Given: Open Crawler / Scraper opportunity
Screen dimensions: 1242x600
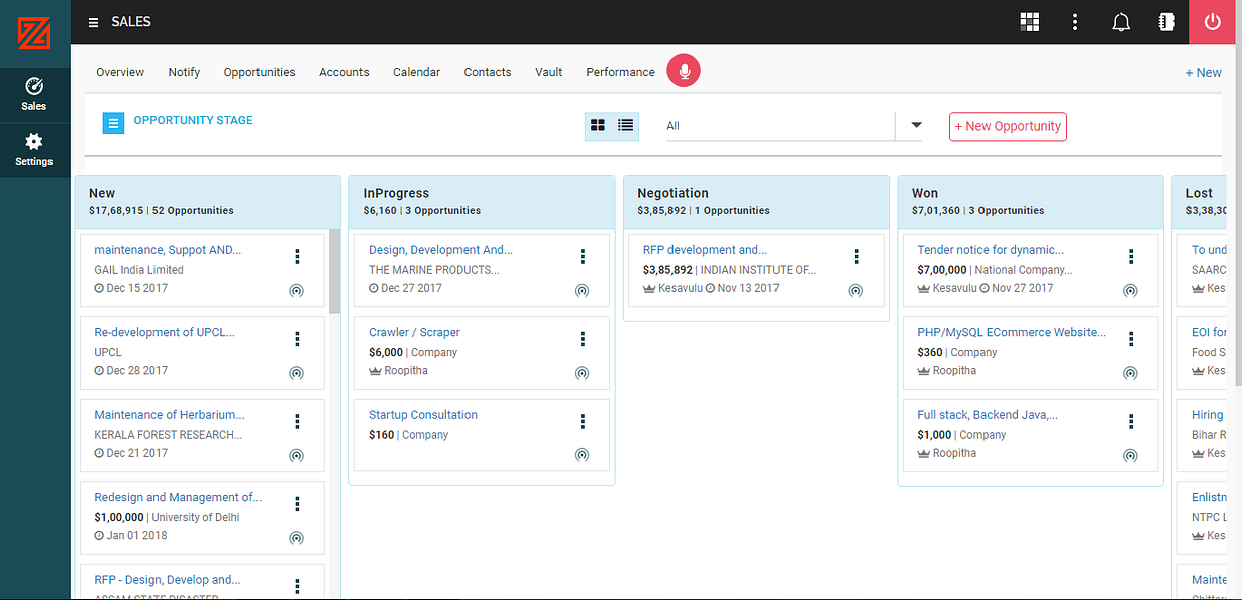Looking at the screenshot, I should (414, 332).
